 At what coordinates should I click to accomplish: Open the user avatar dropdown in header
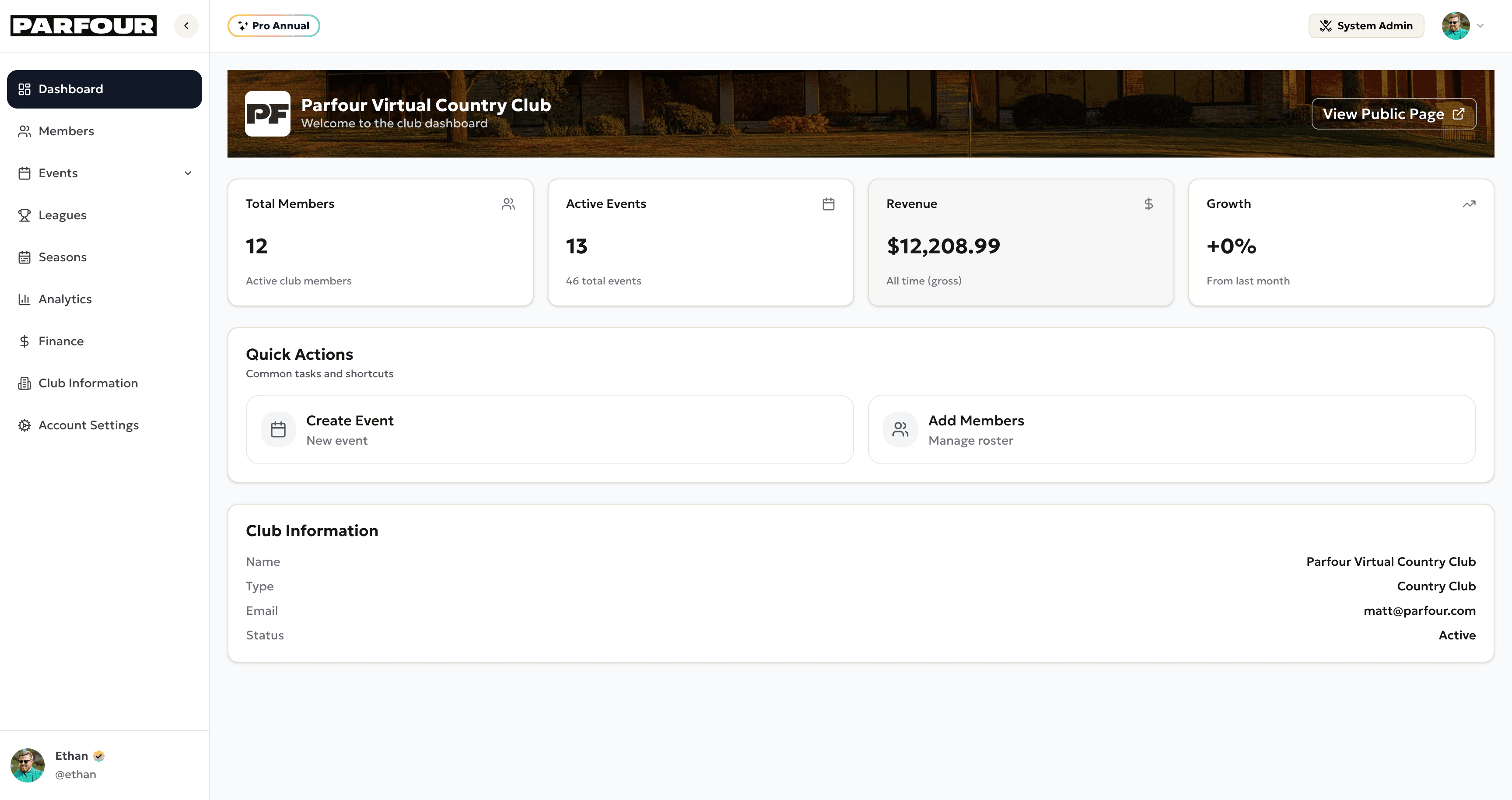click(1463, 26)
